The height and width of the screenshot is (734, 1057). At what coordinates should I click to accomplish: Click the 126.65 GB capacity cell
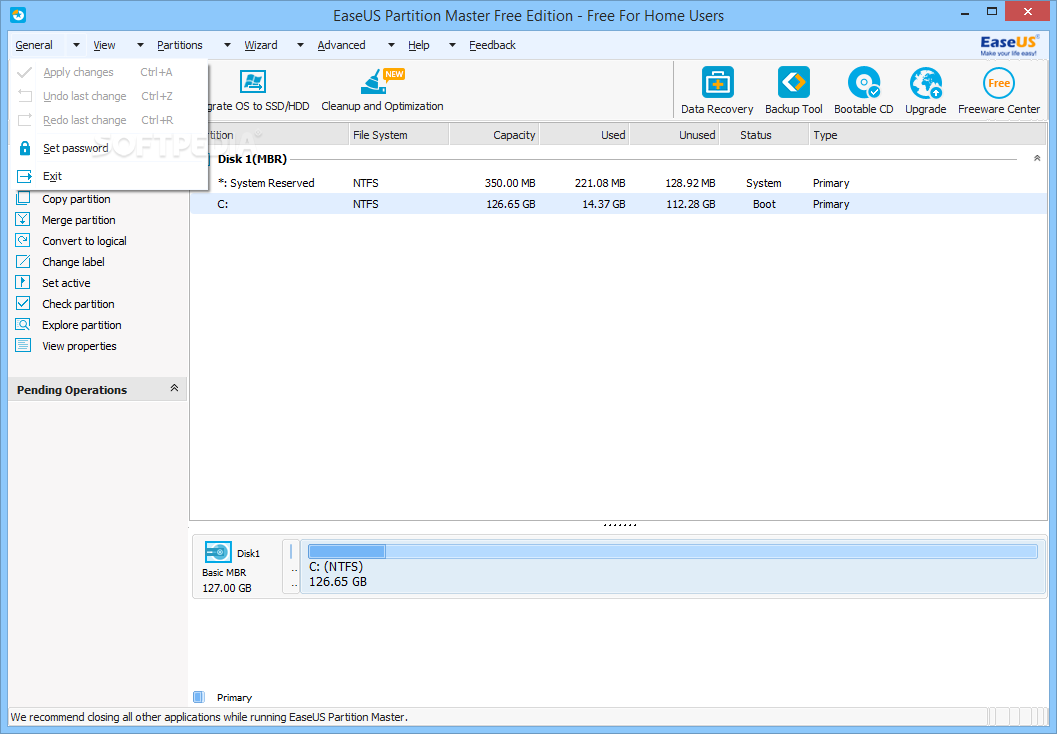tap(510, 204)
